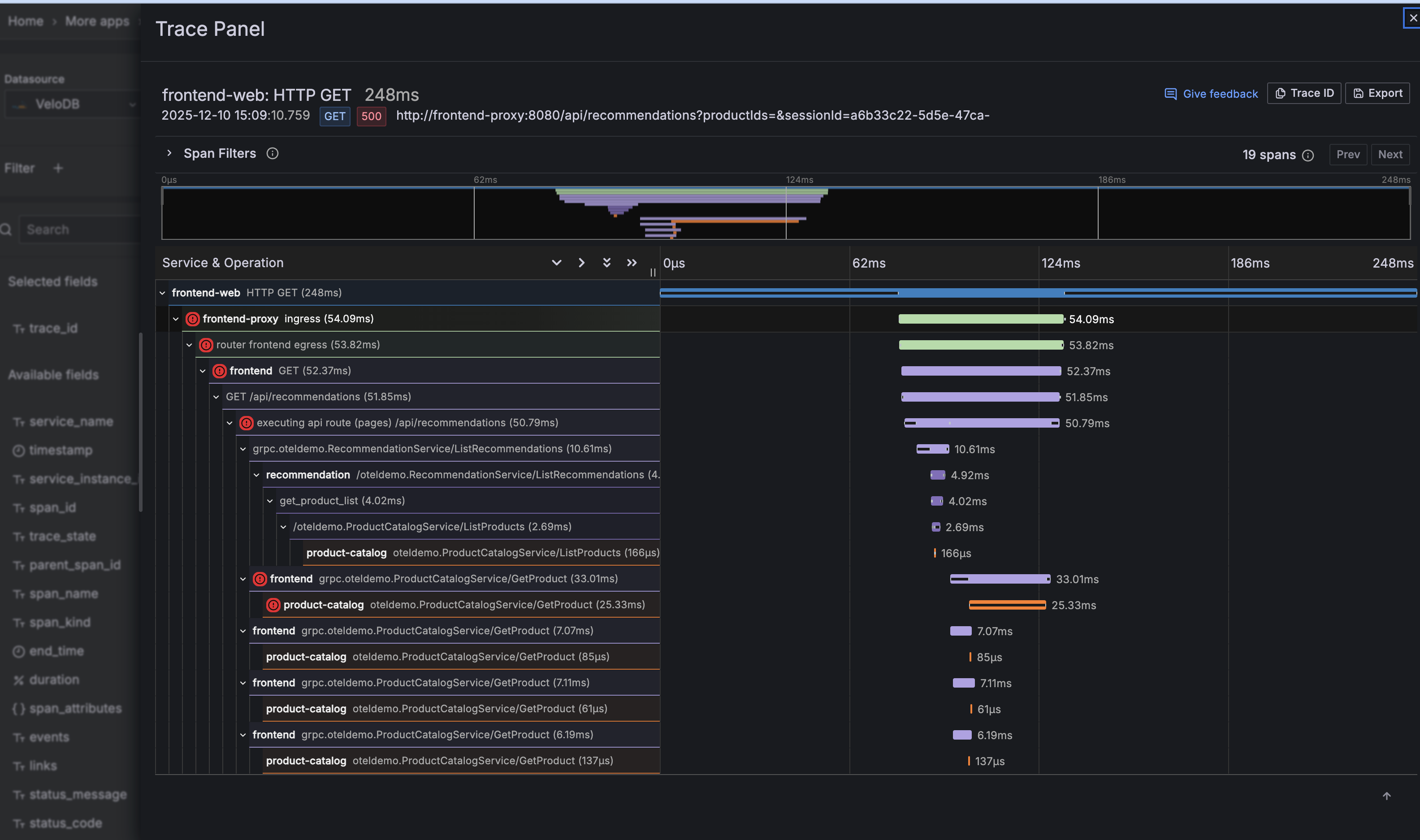This screenshot has width=1420, height=840.
Task: Click the 25.33ms orange product-catalog span bar
Action: tap(1007, 605)
